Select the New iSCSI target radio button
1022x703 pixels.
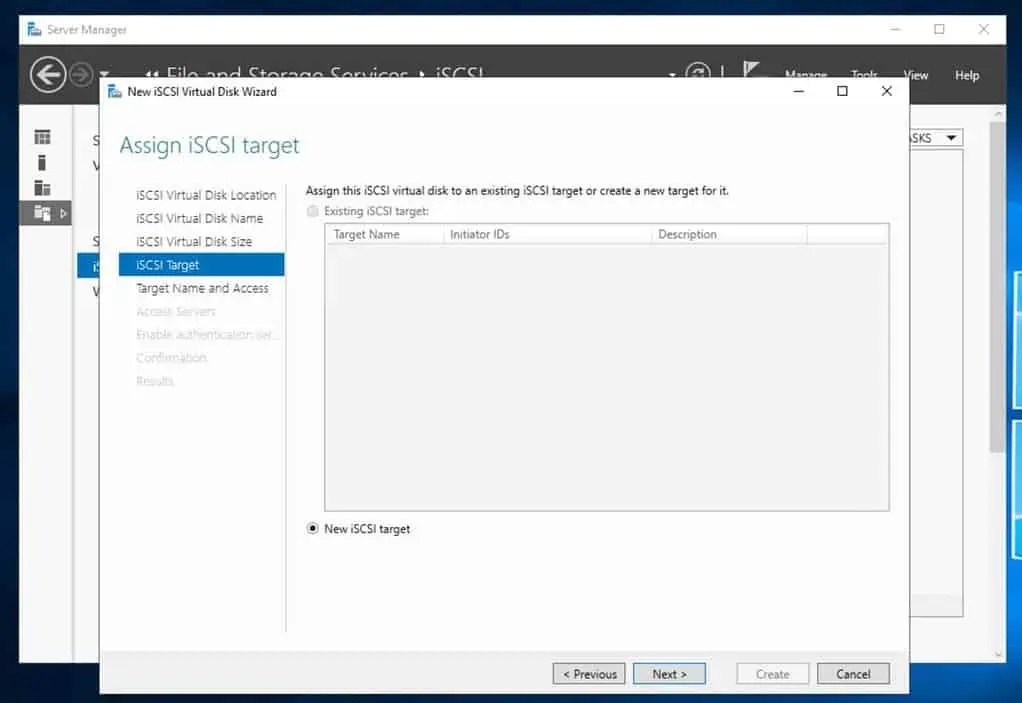tap(313, 528)
